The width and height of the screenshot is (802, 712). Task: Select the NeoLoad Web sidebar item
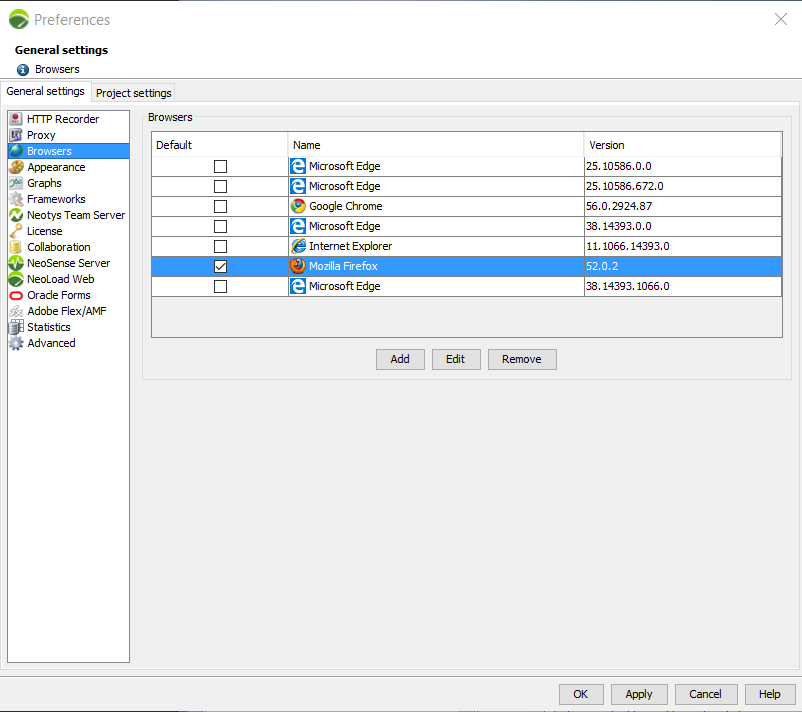click(60, 279)
